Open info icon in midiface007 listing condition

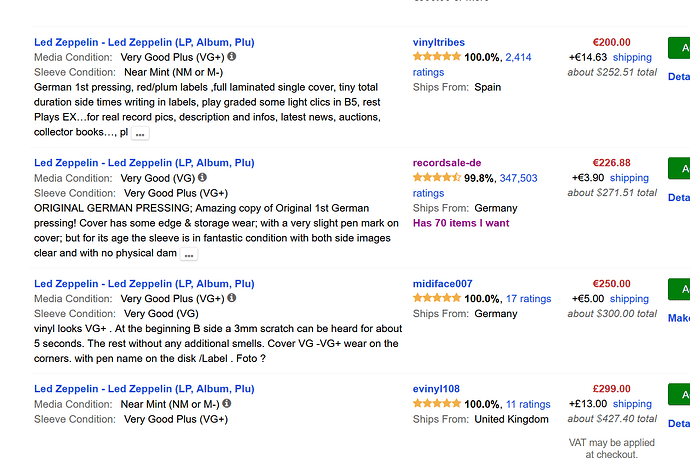point(231,298)
